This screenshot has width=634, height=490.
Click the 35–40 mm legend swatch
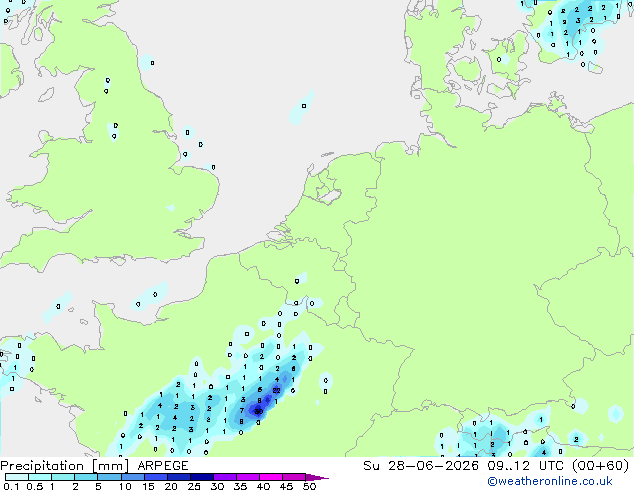tap(248, 477)
